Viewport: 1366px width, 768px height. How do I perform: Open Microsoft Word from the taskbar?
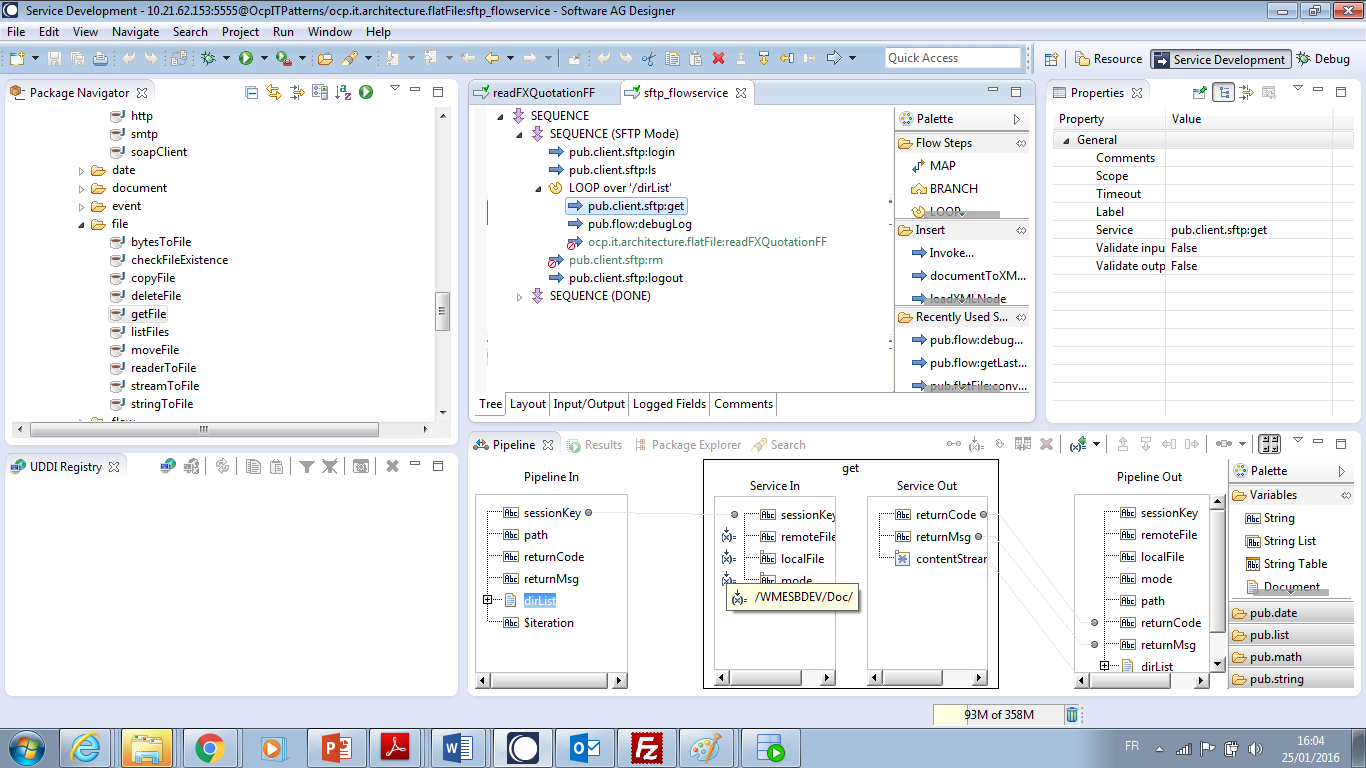457,747
